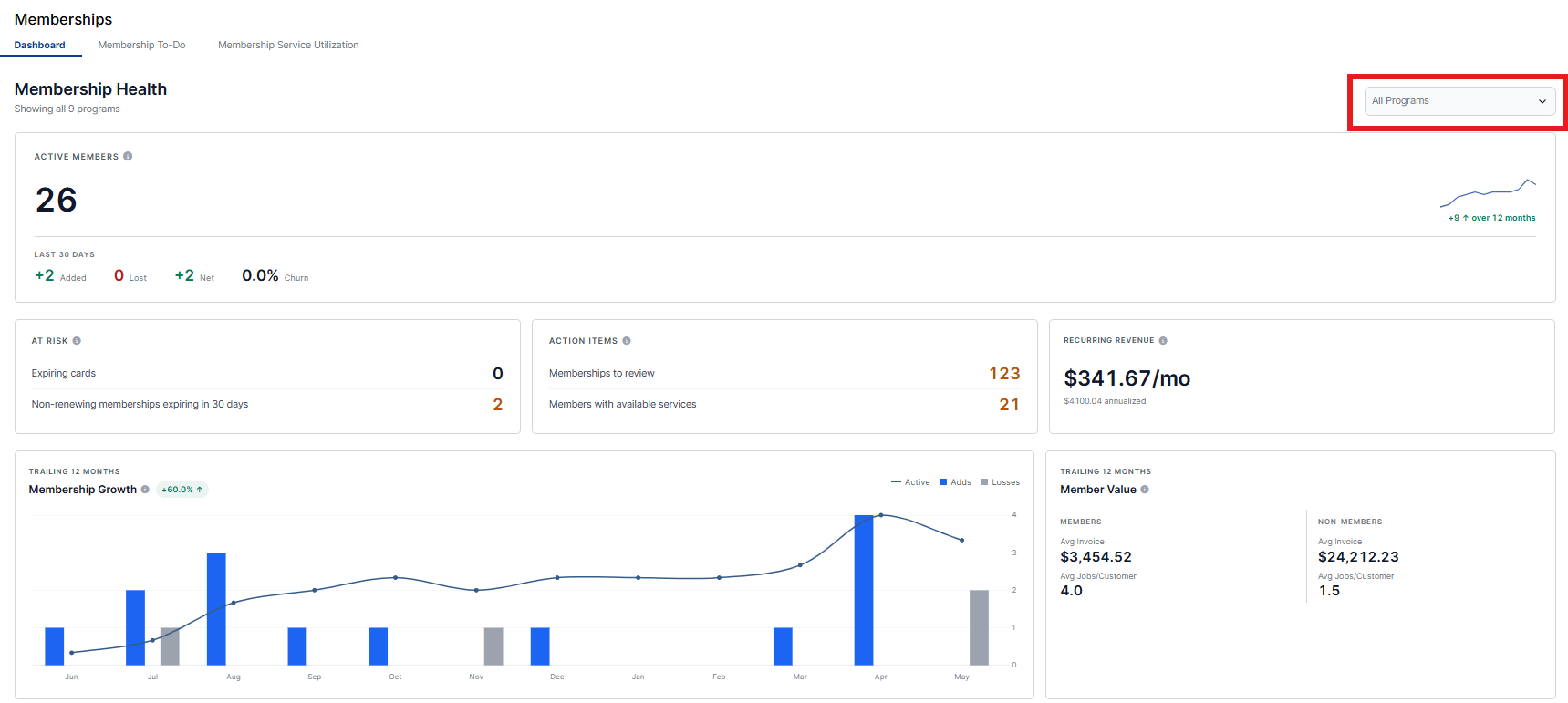View the Recurring Revenue info icon

click(x=1163, y=341)
